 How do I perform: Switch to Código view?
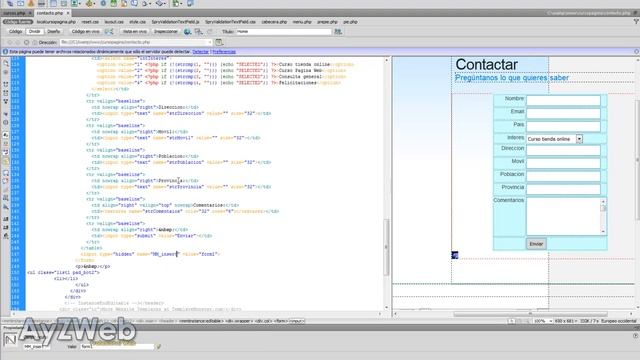16,31
